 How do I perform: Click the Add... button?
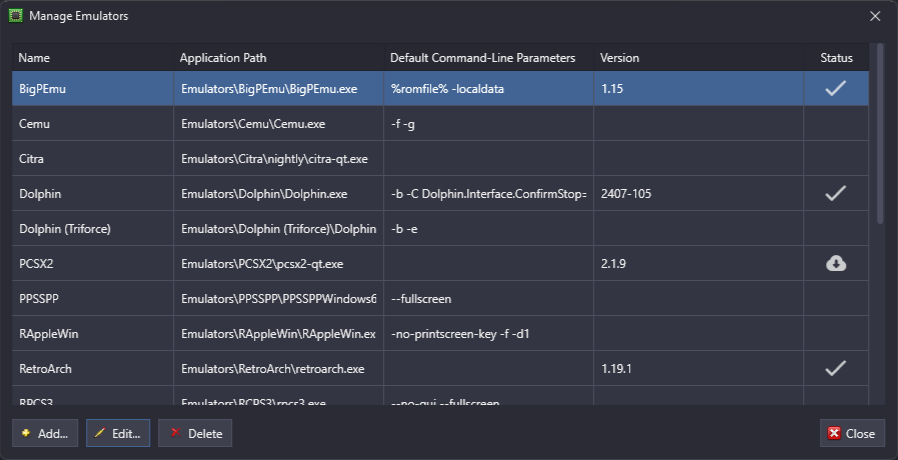45,433
